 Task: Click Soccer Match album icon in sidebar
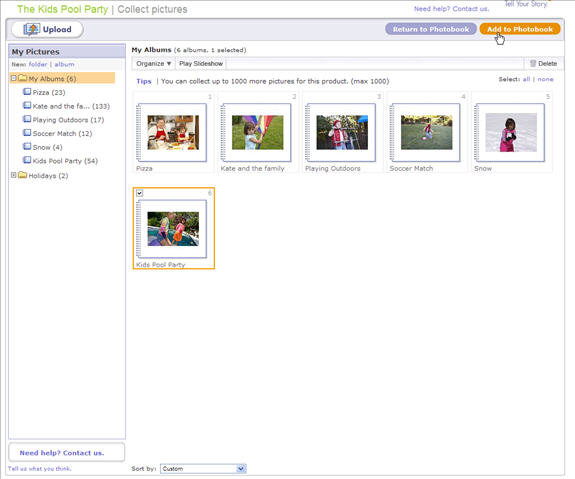pos(27,133)
